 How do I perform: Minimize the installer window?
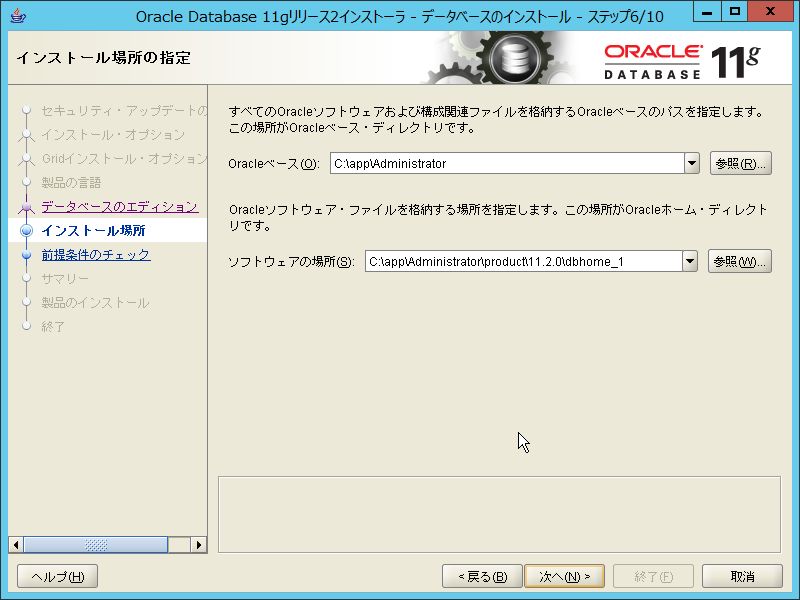pyautogui.click(x=707, y=12)
